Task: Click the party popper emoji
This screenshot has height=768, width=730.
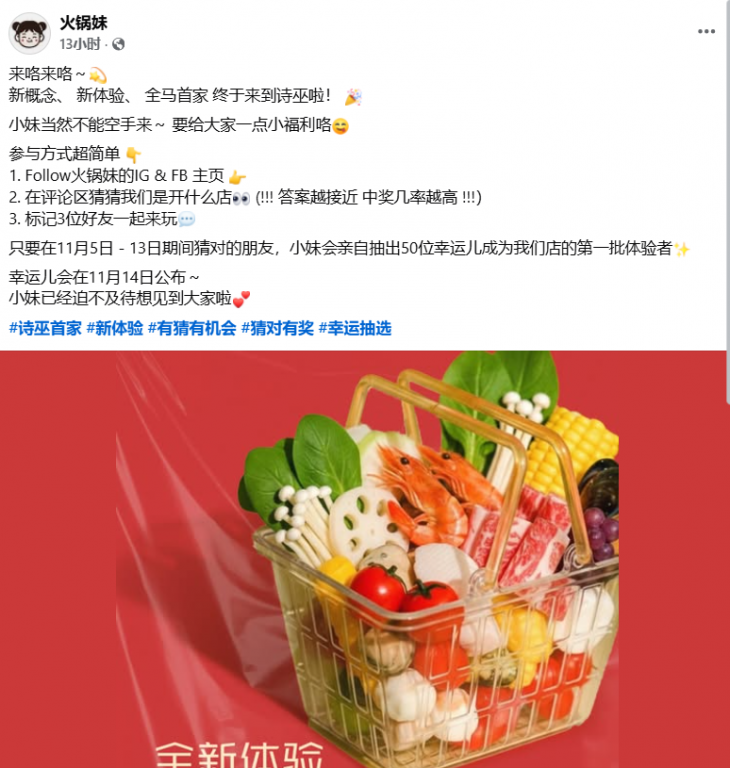Action: coord(353,97)
